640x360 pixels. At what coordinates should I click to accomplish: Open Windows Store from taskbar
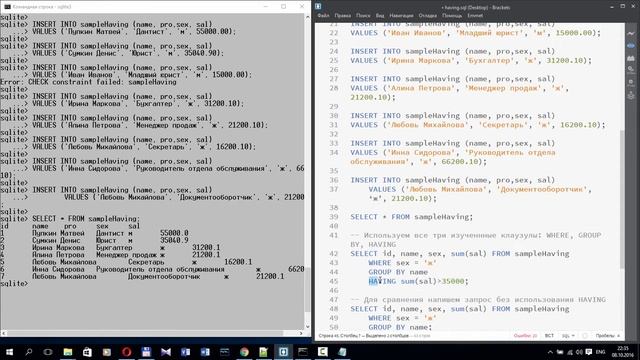tap(87, 351)
